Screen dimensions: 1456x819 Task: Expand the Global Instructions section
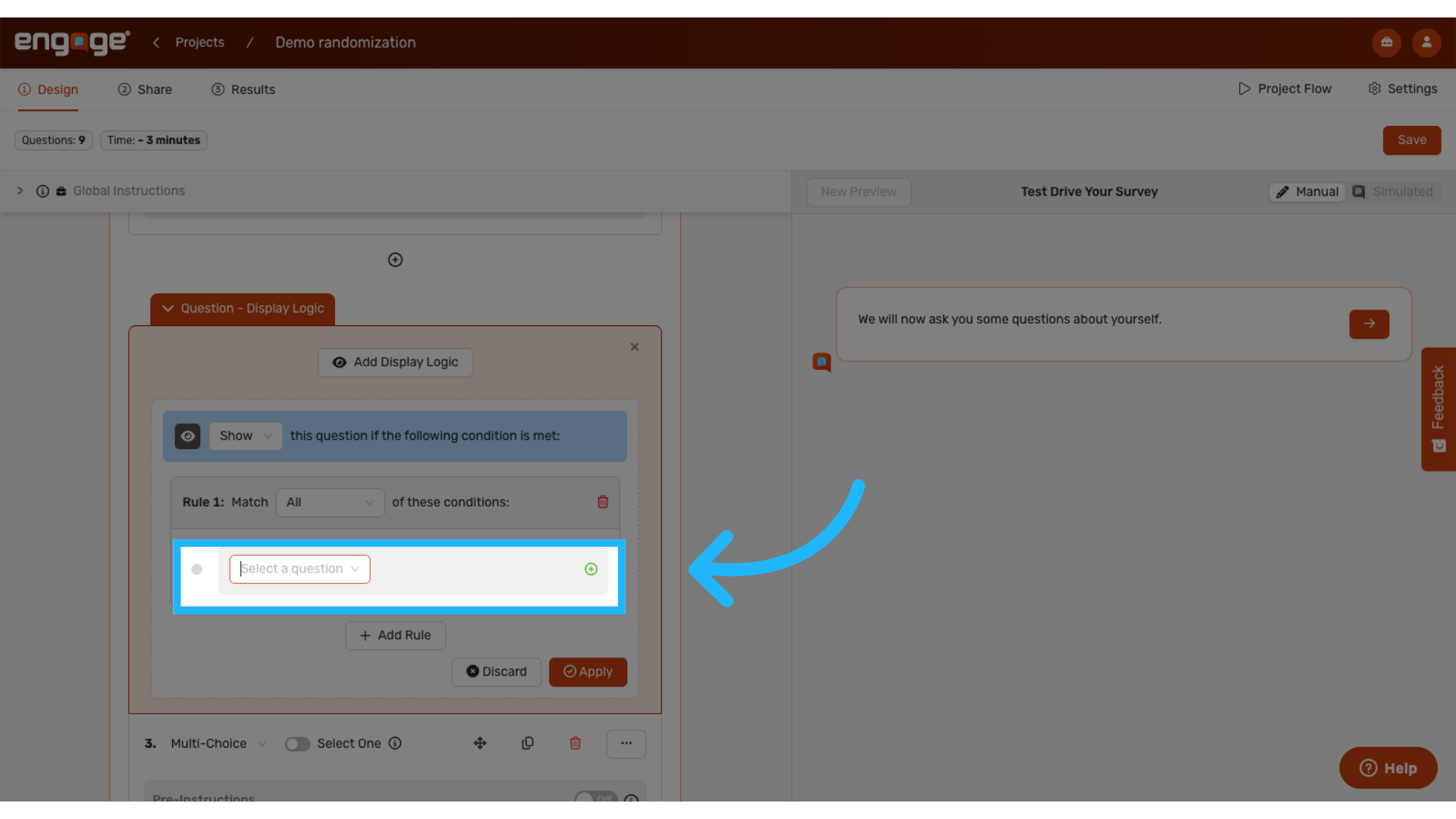[x=20, y=191]
